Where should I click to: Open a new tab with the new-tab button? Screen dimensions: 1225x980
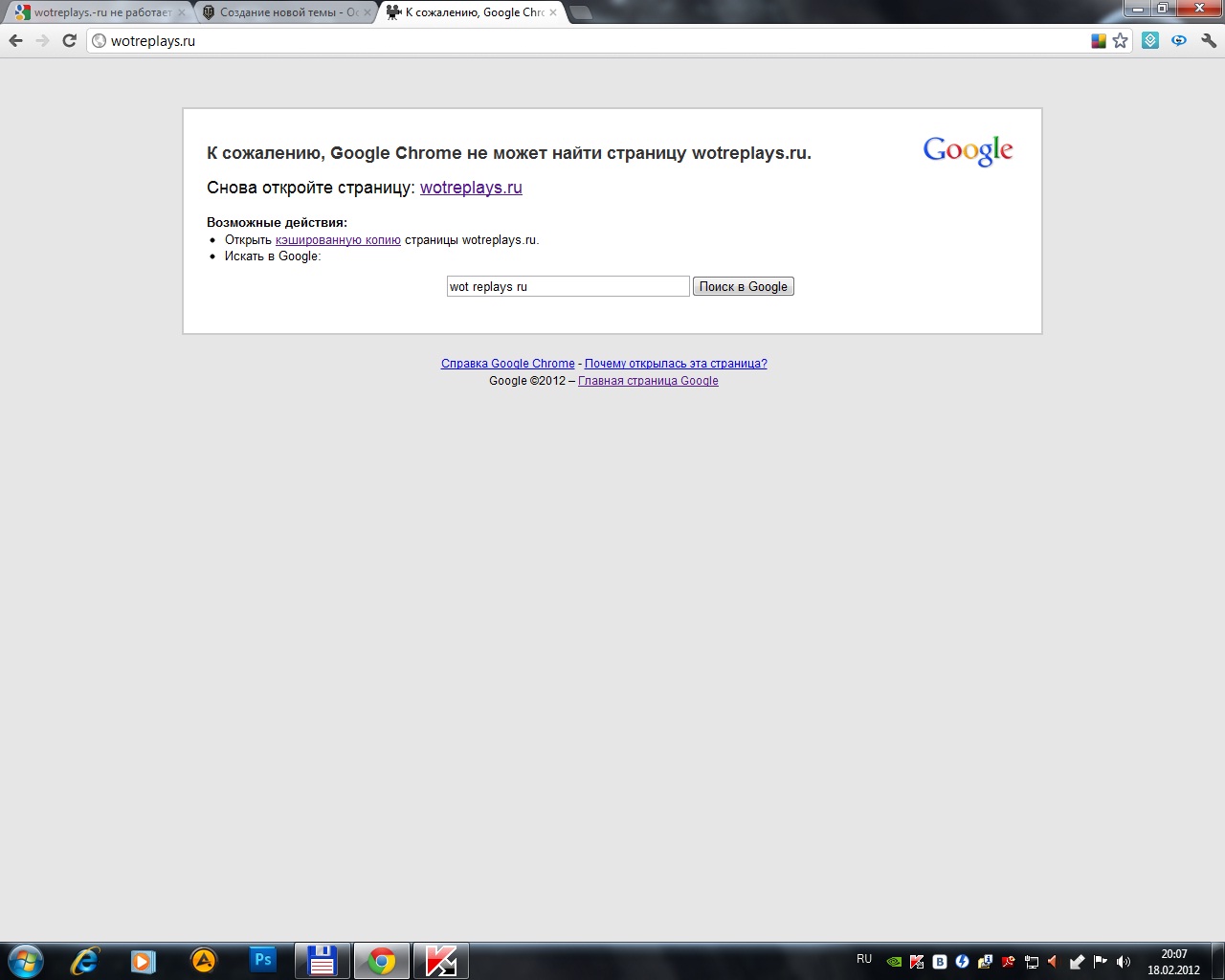(x=580, y=12)
